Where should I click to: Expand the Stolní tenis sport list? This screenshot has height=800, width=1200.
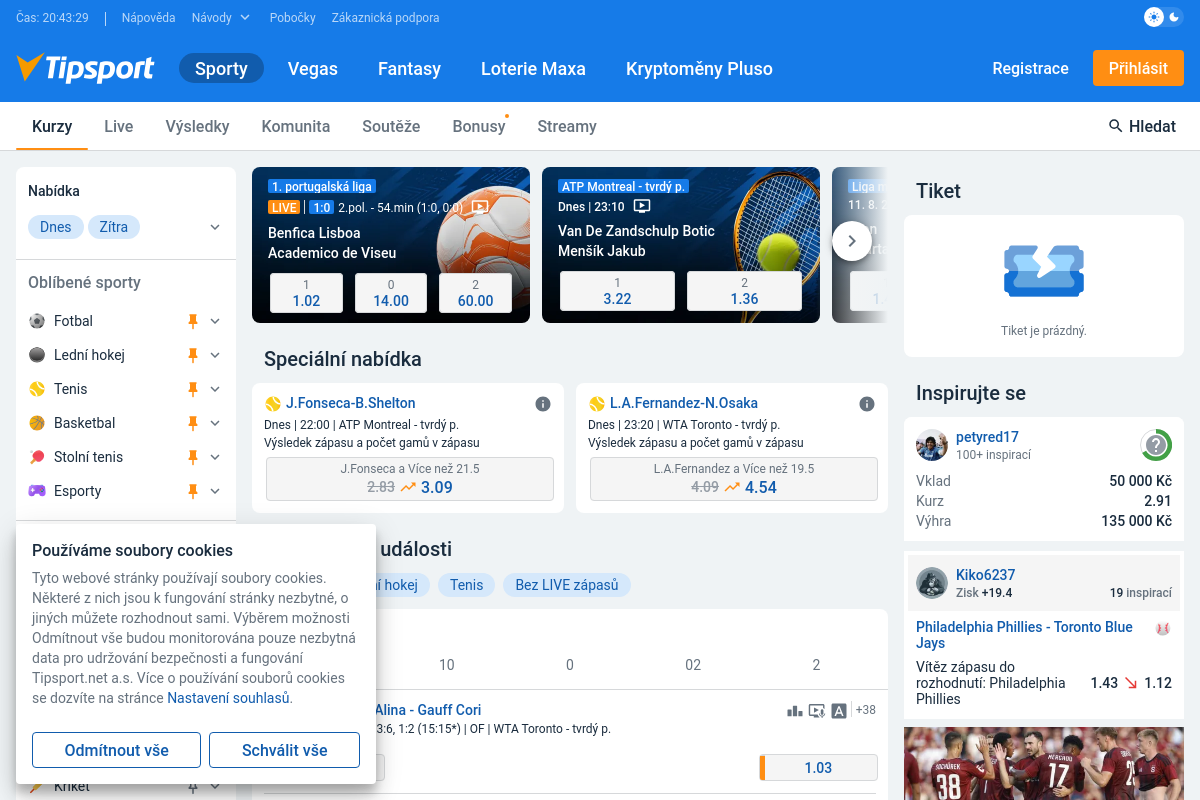pyautogui.click(x=215, y=457)
